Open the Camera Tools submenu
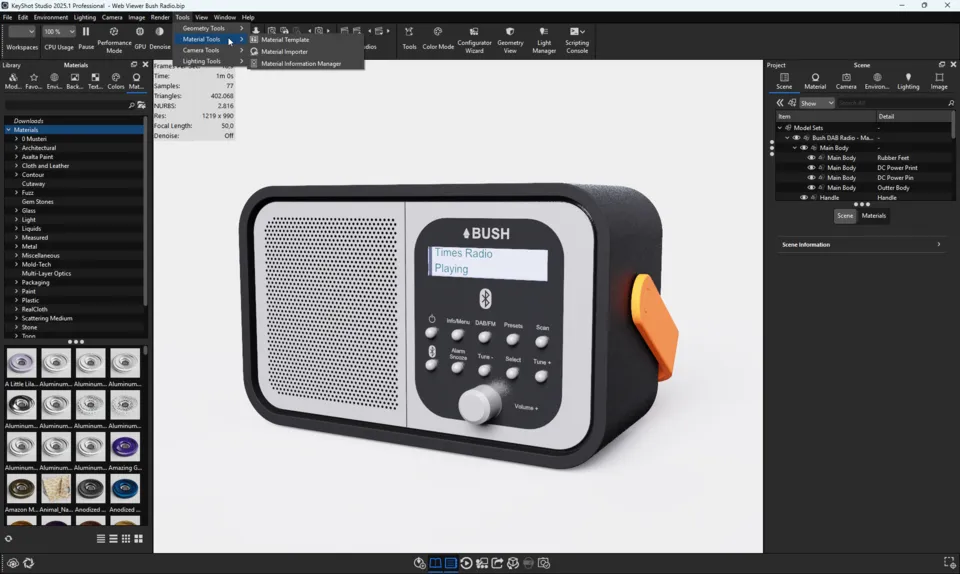This screenshot has height=574, width=960. pos(210,50)
